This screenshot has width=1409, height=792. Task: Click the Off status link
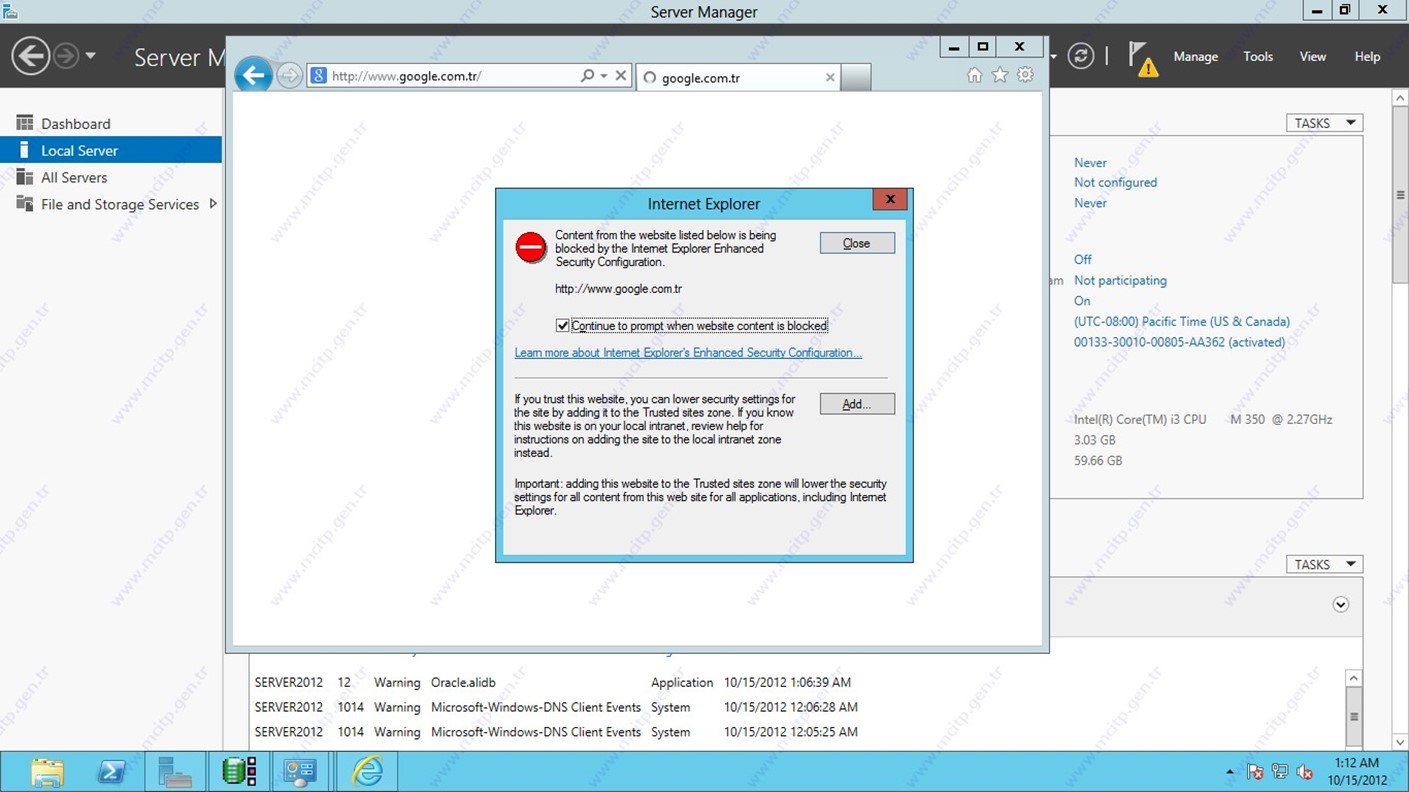pos(1083,260)
